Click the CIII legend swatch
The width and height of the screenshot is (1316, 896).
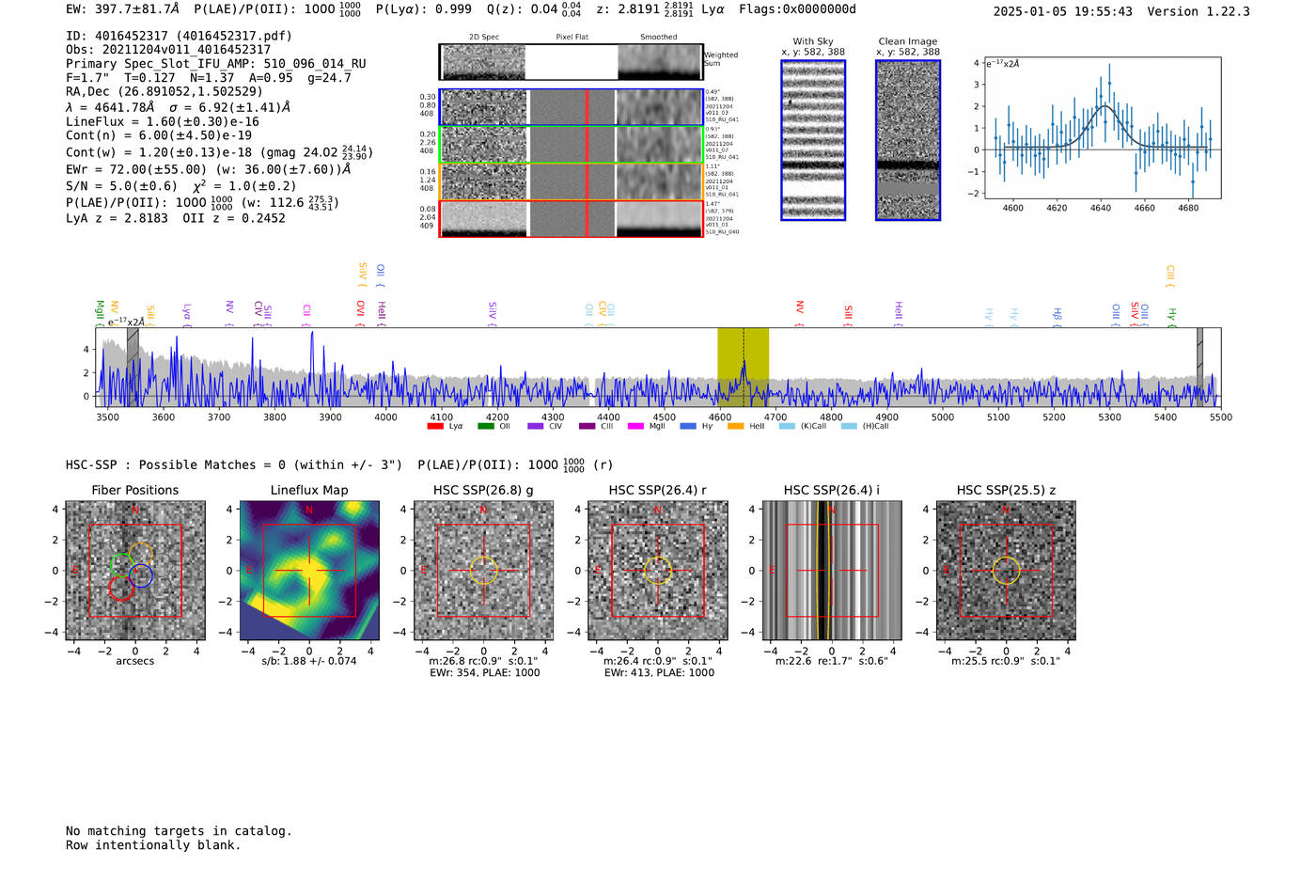click(587, 427)
